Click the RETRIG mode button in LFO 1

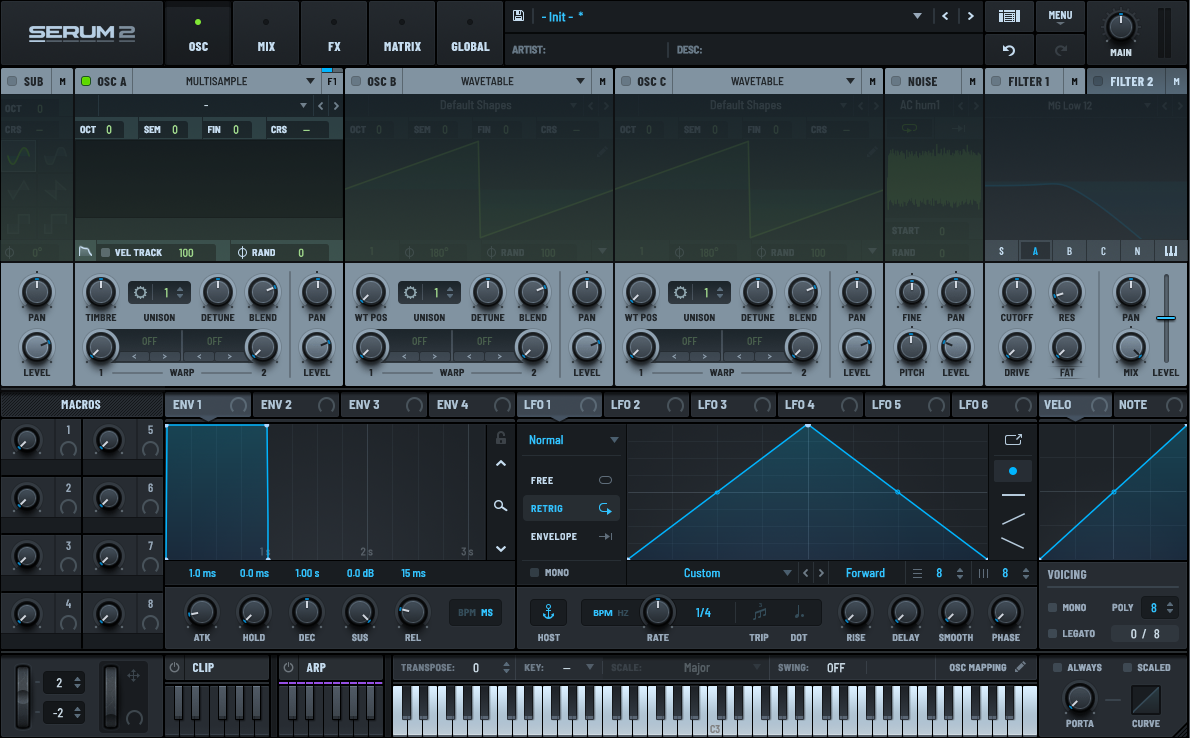(x=571, y=509)
